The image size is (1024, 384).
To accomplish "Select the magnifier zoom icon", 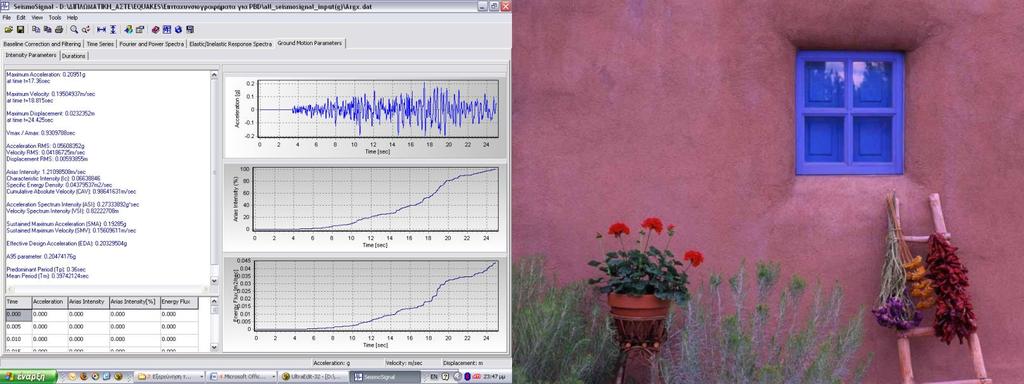I will (74, 29).
